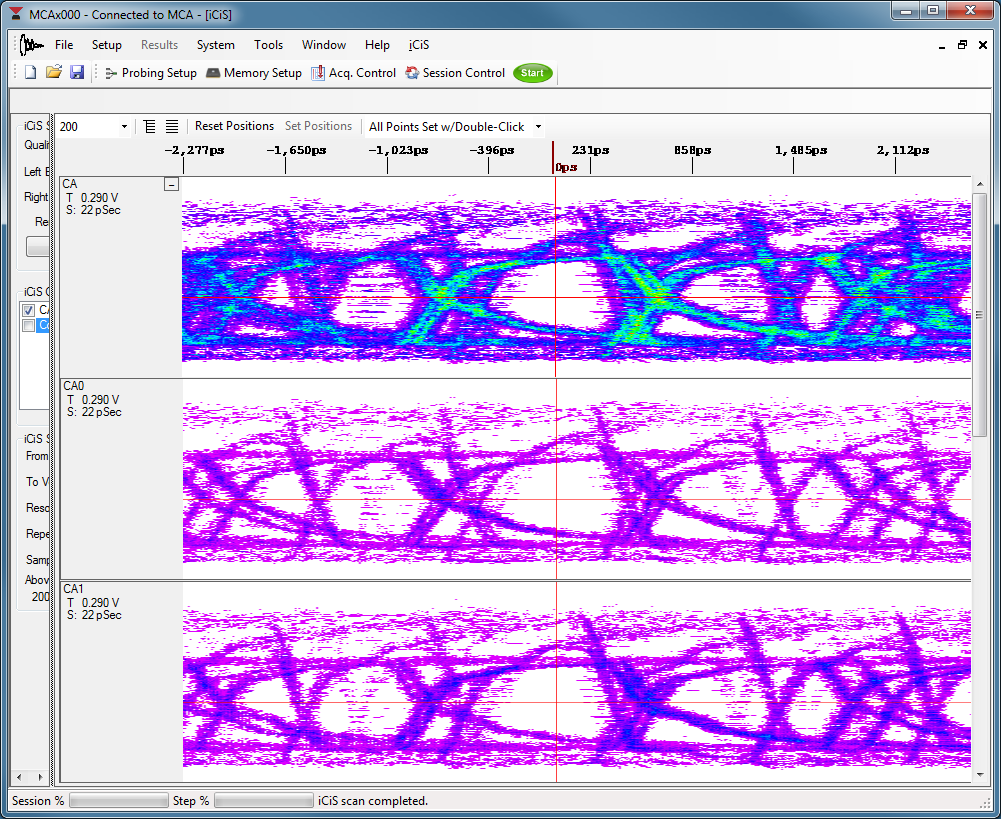
Task: Expand All Points Set w/Double-Click dropdown
Action: point(538,127)
